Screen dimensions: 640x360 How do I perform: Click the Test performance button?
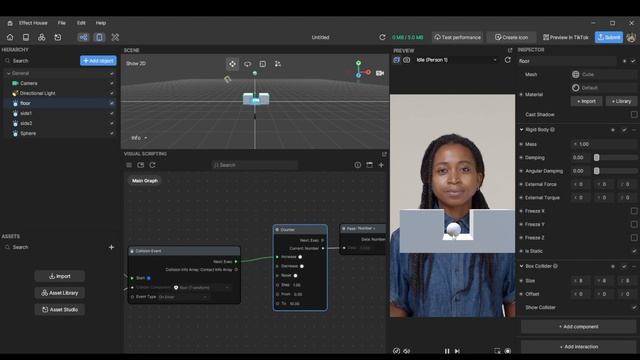(458, 37)
